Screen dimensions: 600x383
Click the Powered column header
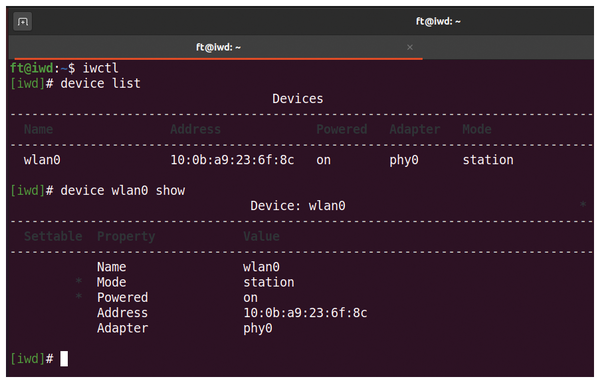coord(342,129)
